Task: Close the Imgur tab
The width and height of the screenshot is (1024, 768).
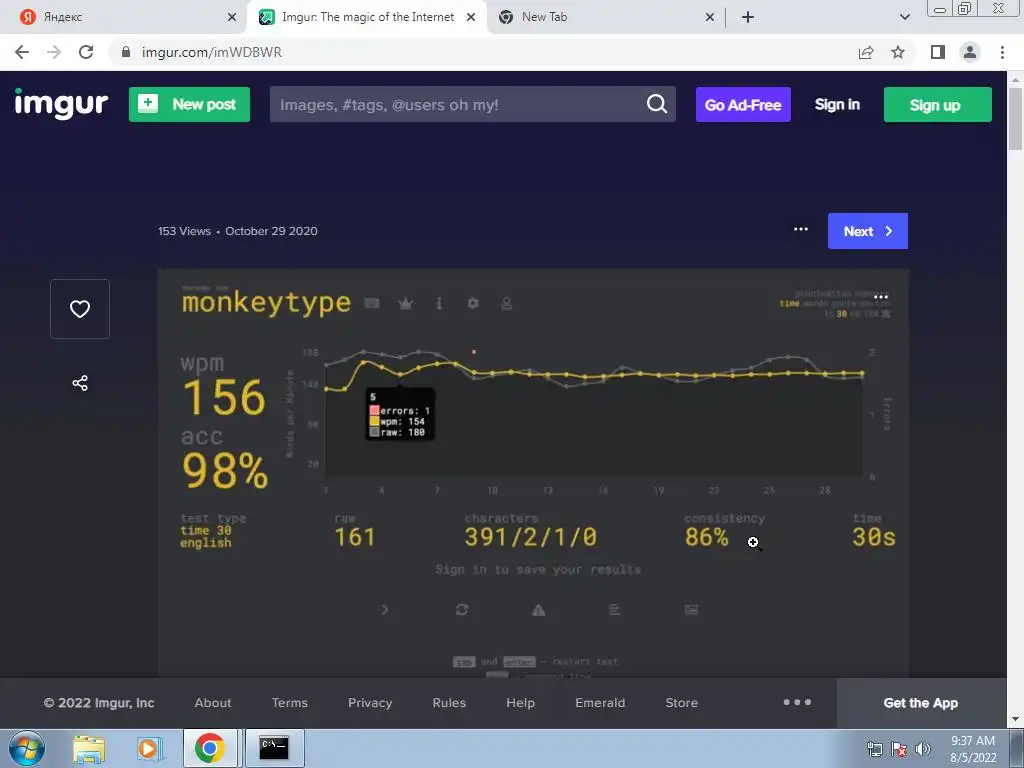Action: pos(471,18)
